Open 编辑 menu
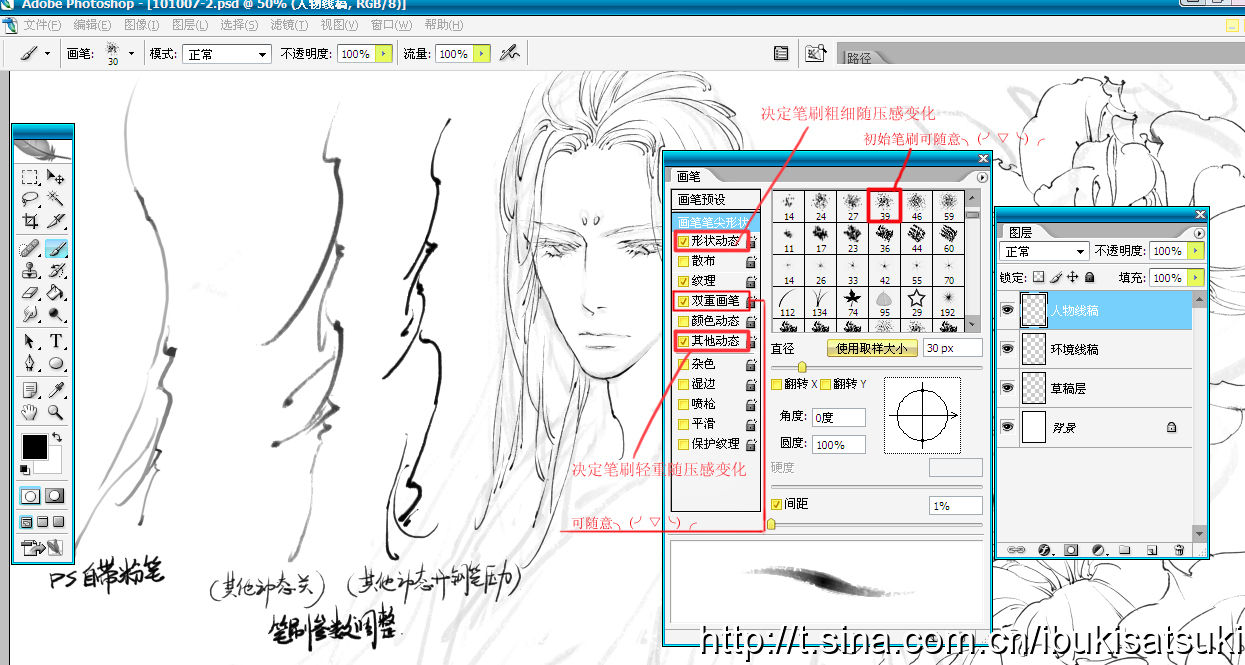This screenshot has height=665, width=1245. 93,25
